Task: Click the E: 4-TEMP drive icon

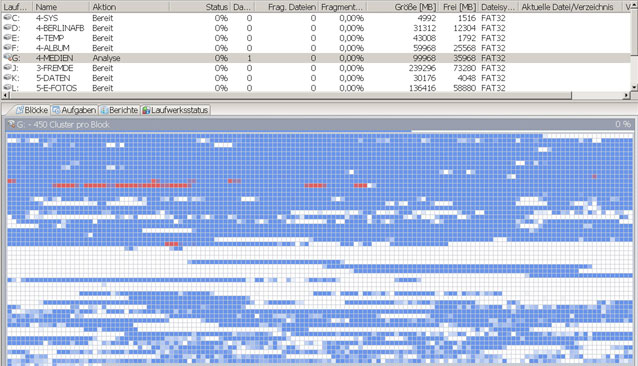Action: (x=7, y=37)
